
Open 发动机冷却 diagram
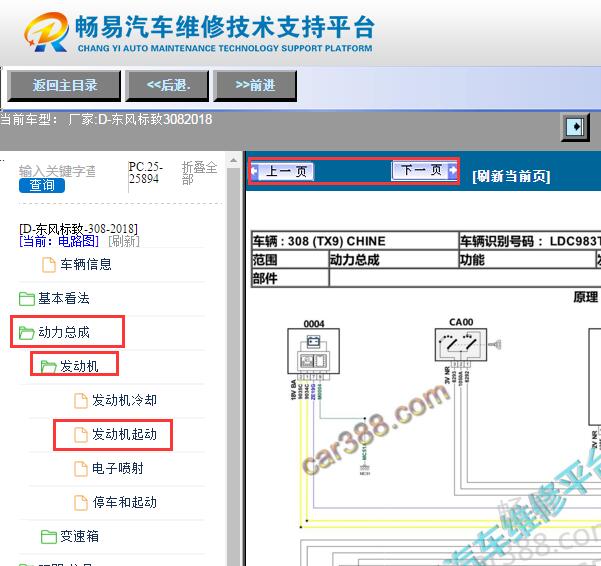124,400
